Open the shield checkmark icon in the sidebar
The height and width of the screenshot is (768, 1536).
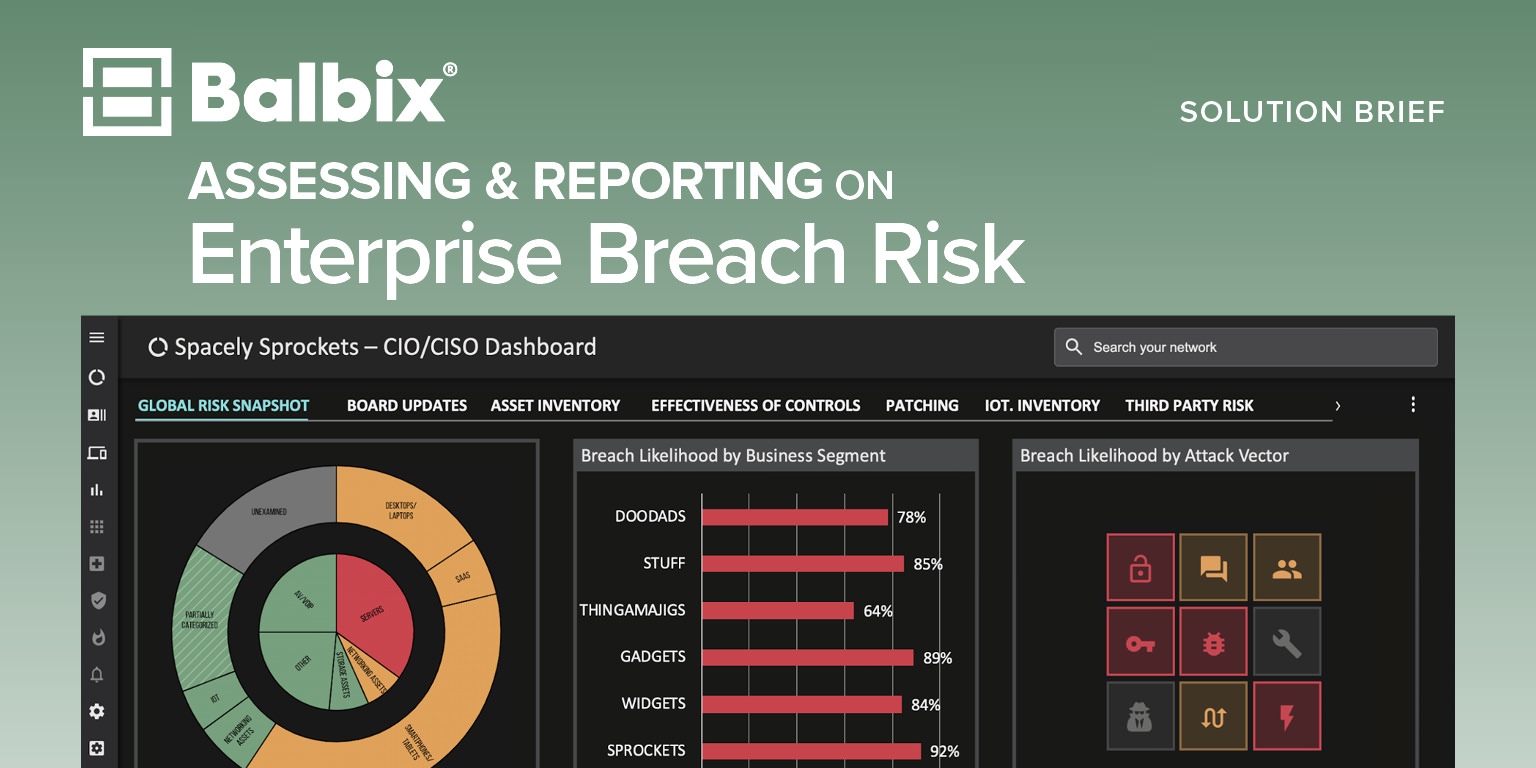[x=97, y=601]
